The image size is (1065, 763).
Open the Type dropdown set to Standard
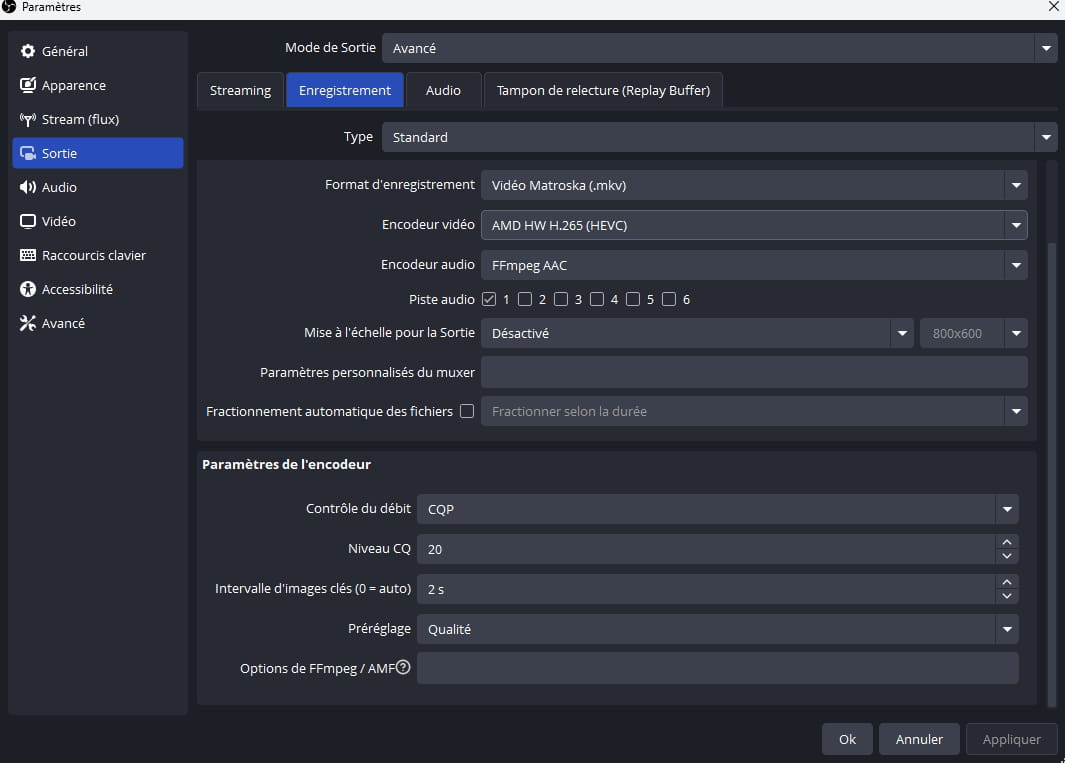tap(719, 137)
